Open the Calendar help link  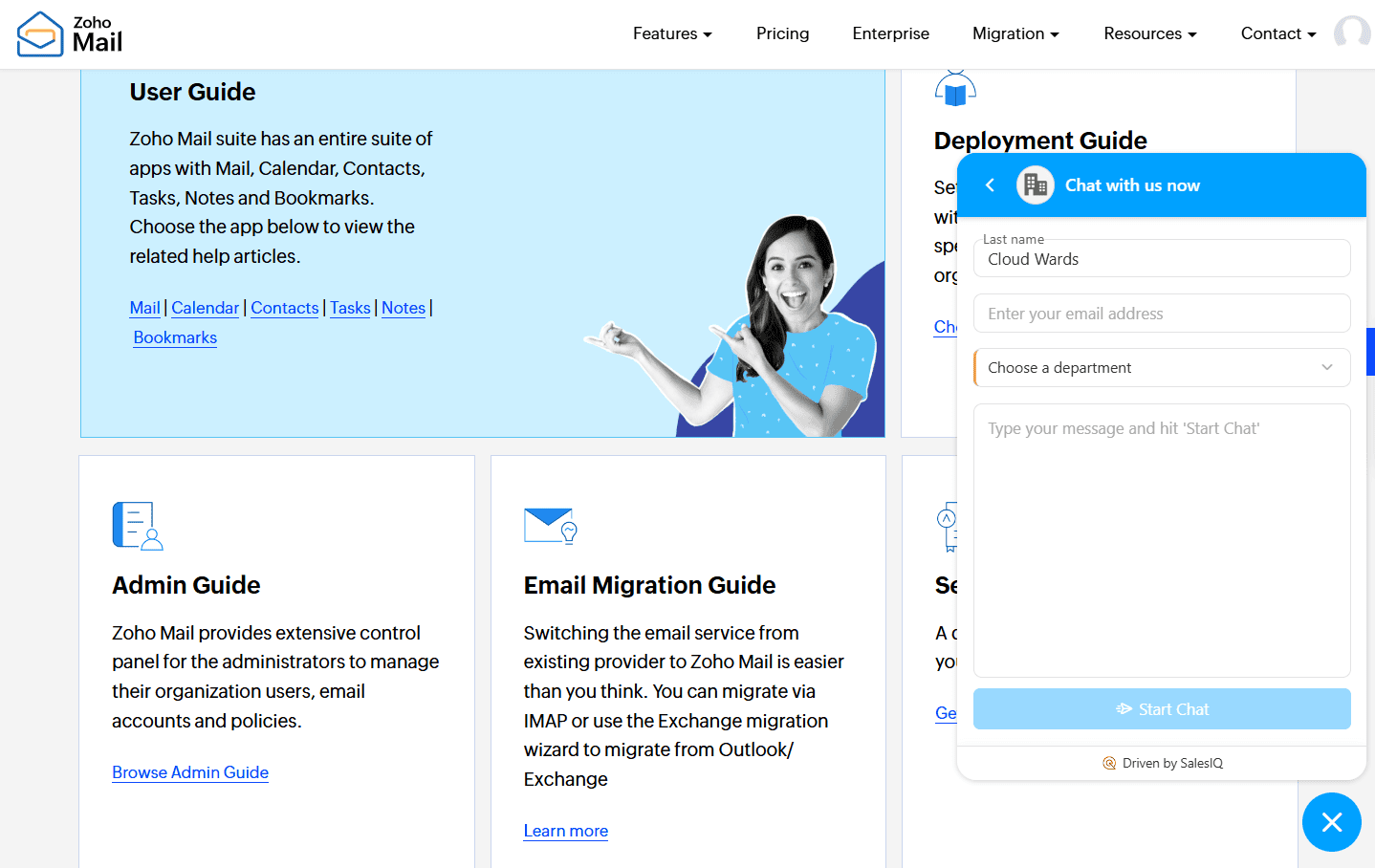(x=205, y=308)
